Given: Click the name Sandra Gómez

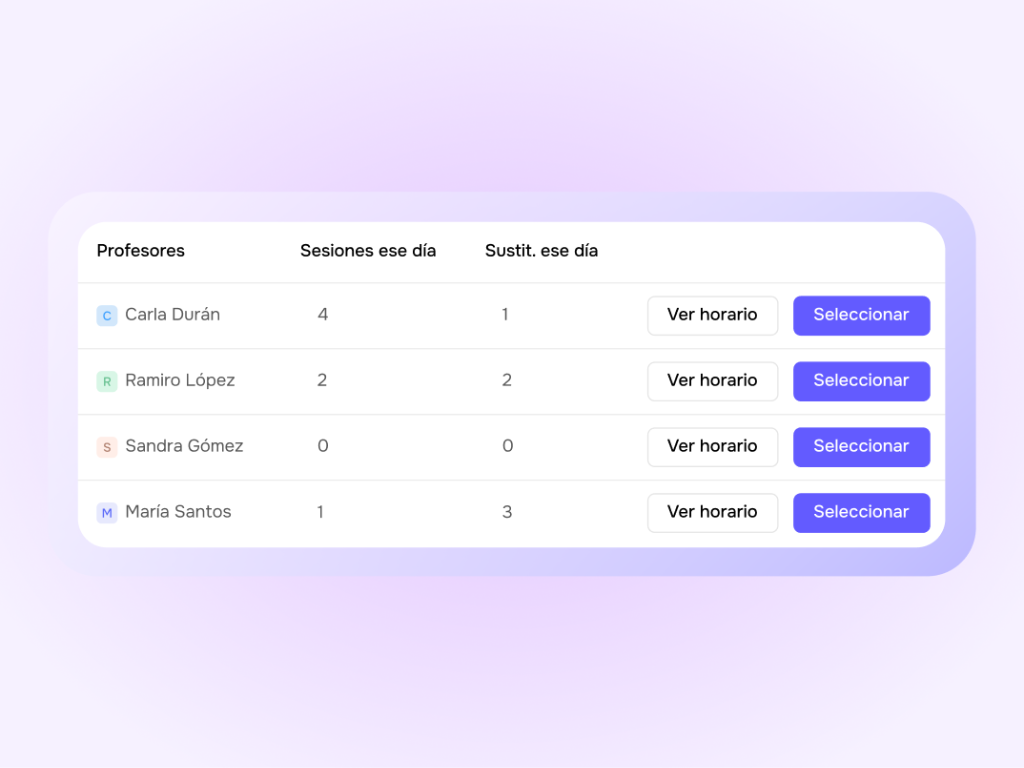Looking at the screenshot, I should point(184,446).
